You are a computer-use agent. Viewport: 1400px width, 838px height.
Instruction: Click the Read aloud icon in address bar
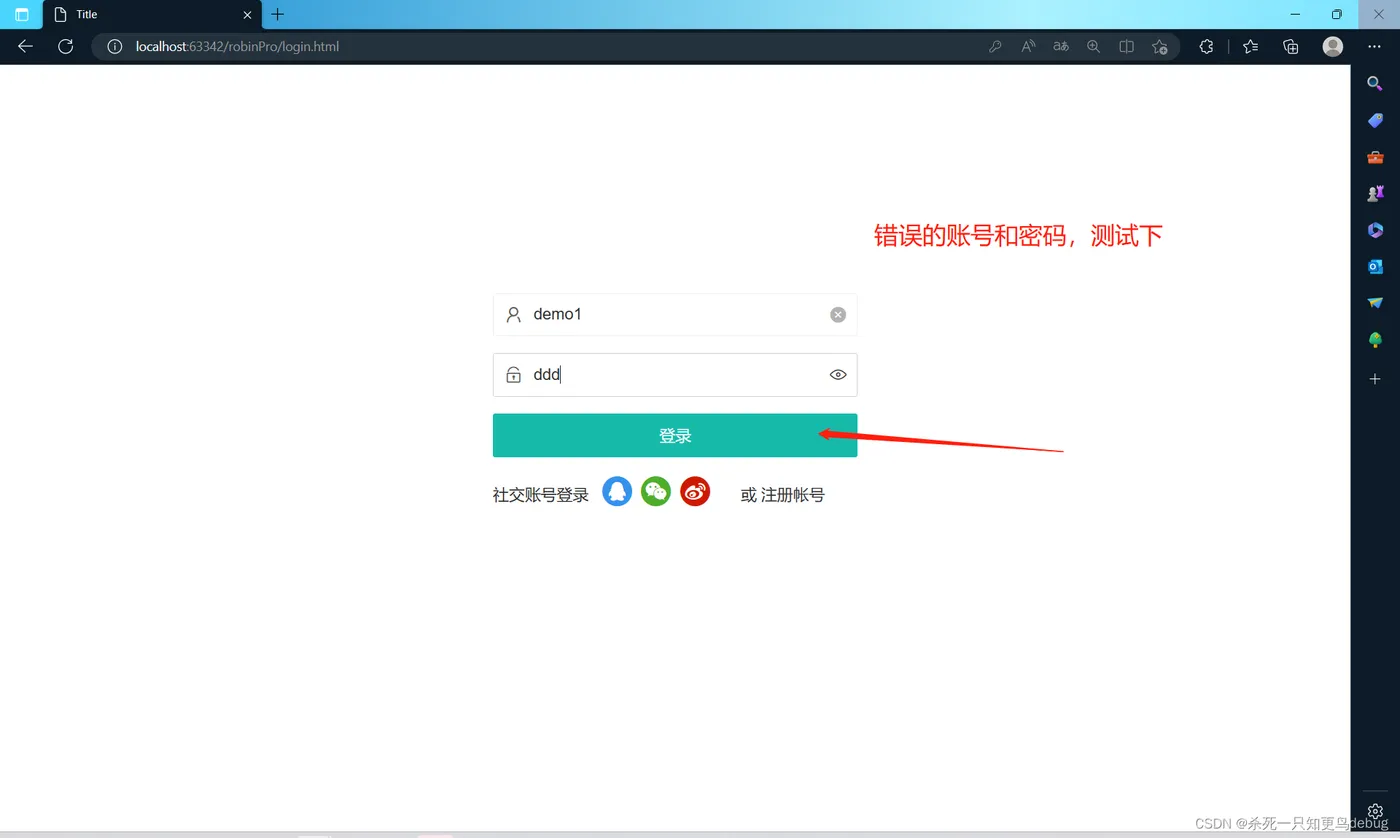click(1028, 46)
